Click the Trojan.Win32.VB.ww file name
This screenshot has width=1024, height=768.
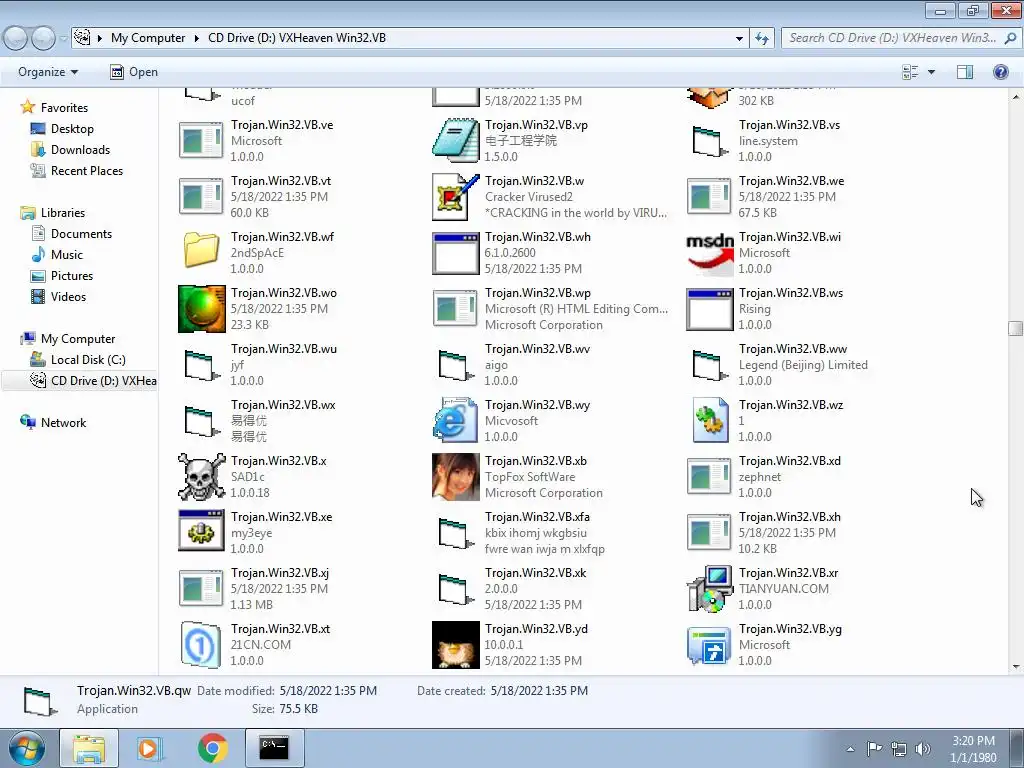pos(793,349)
